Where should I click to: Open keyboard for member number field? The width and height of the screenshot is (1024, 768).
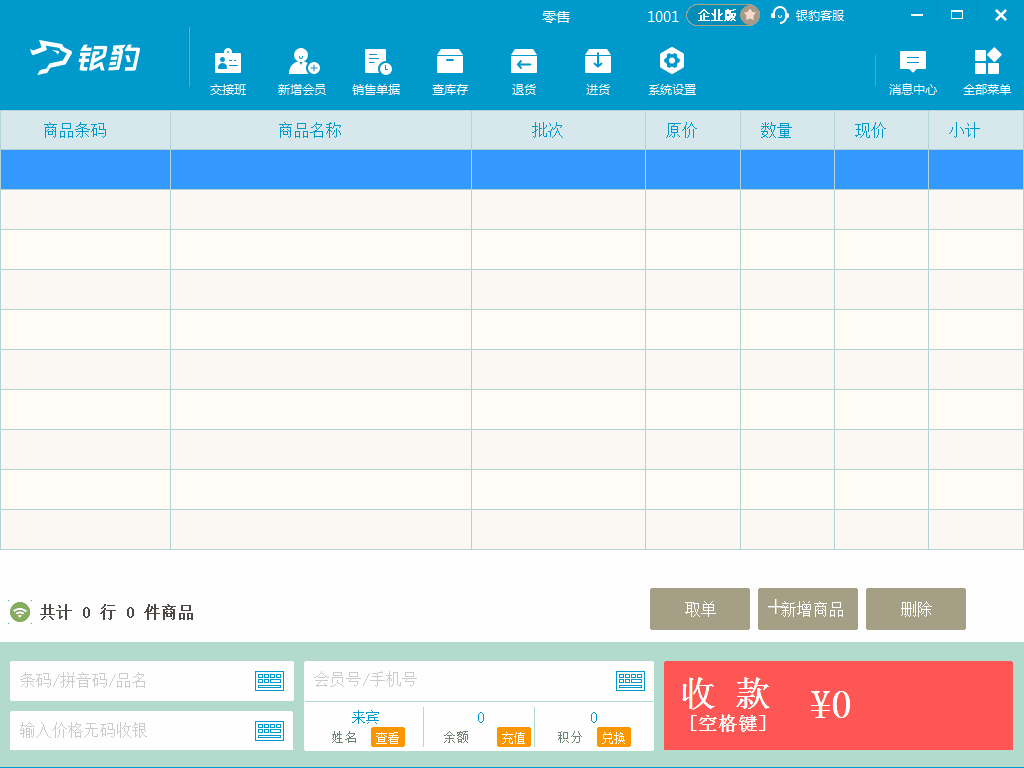point(630,680)
